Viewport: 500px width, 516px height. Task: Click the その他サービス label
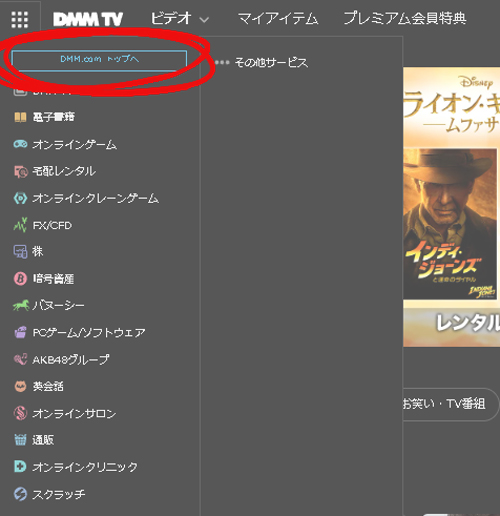pos(271,62)
